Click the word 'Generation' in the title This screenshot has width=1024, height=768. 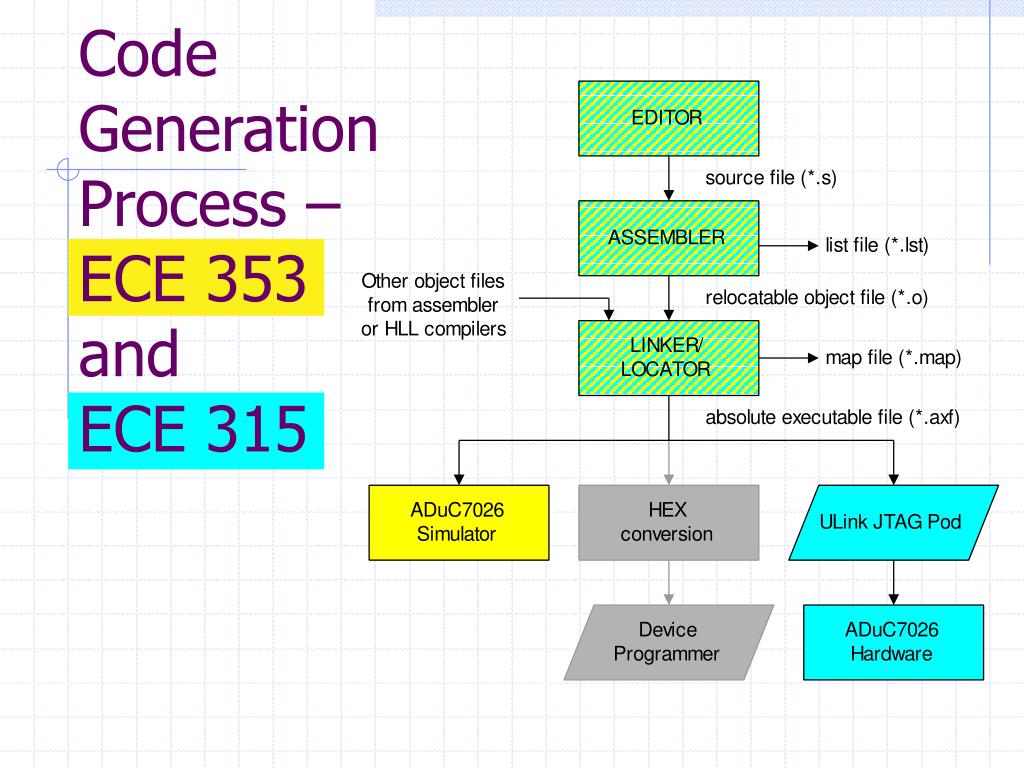(229, 130)
